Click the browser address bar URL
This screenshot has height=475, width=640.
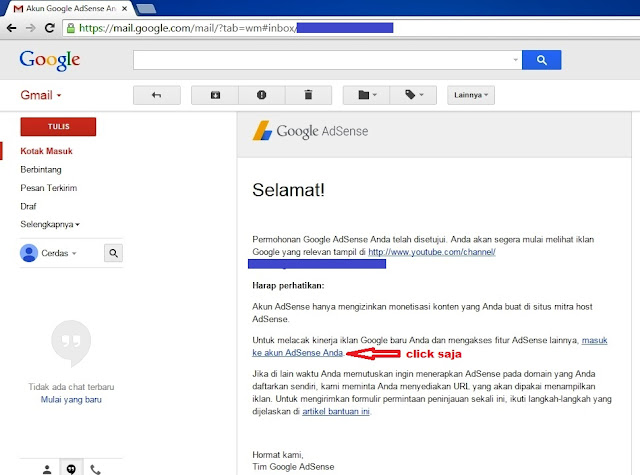pos(188,28)
